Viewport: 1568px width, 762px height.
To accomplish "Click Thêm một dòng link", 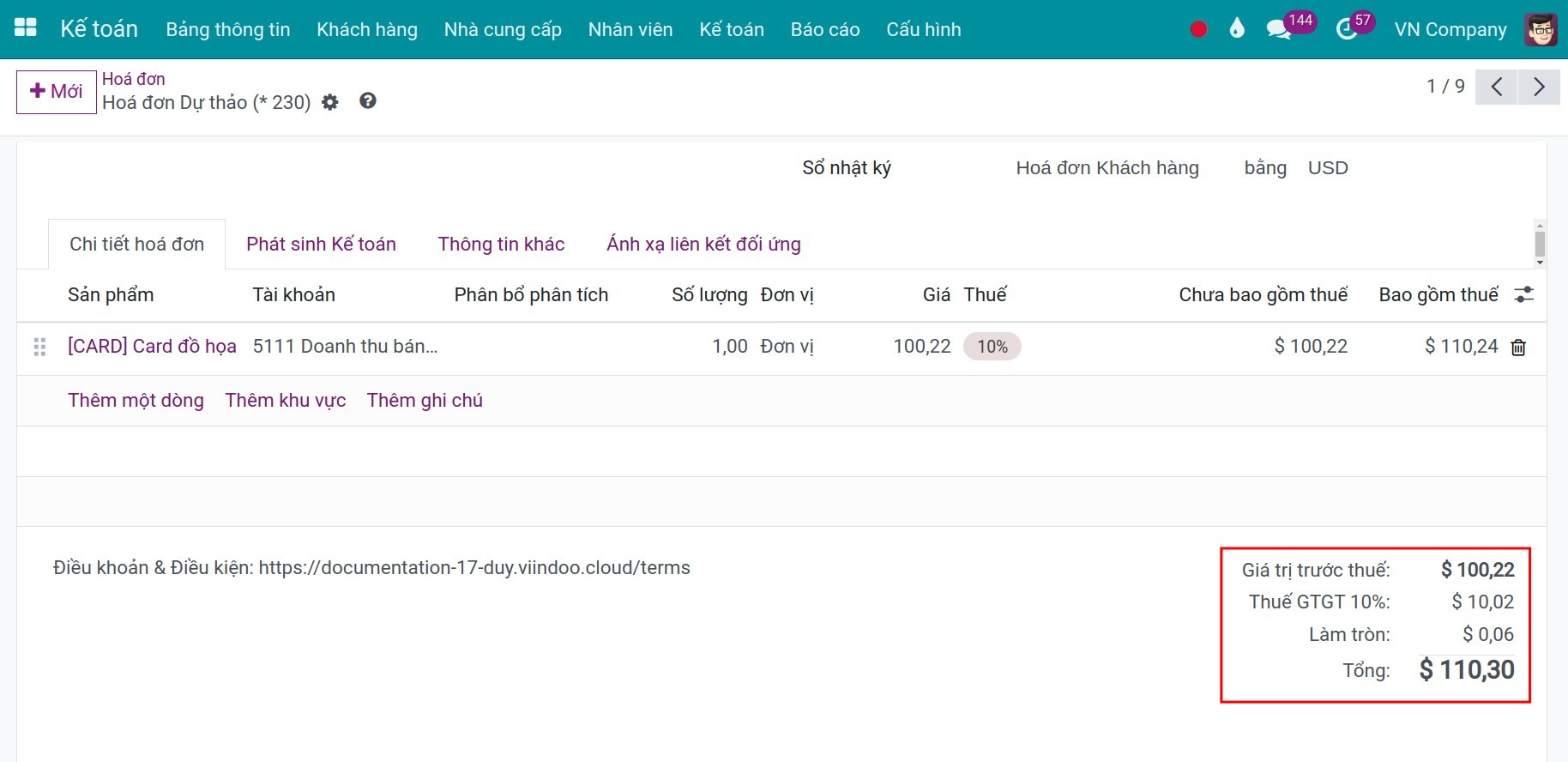I will pyautogui.click(x=136, y=401).
